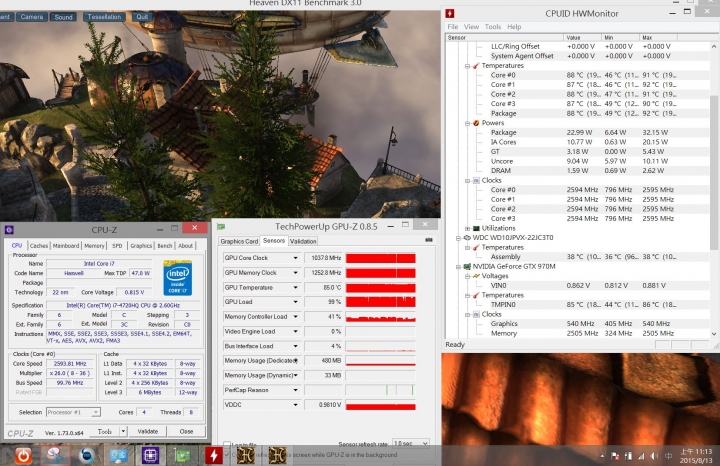Open the HWMonitor red lightning taskbar icon
The width and height of the screenshot is (720, 466).
214,455
